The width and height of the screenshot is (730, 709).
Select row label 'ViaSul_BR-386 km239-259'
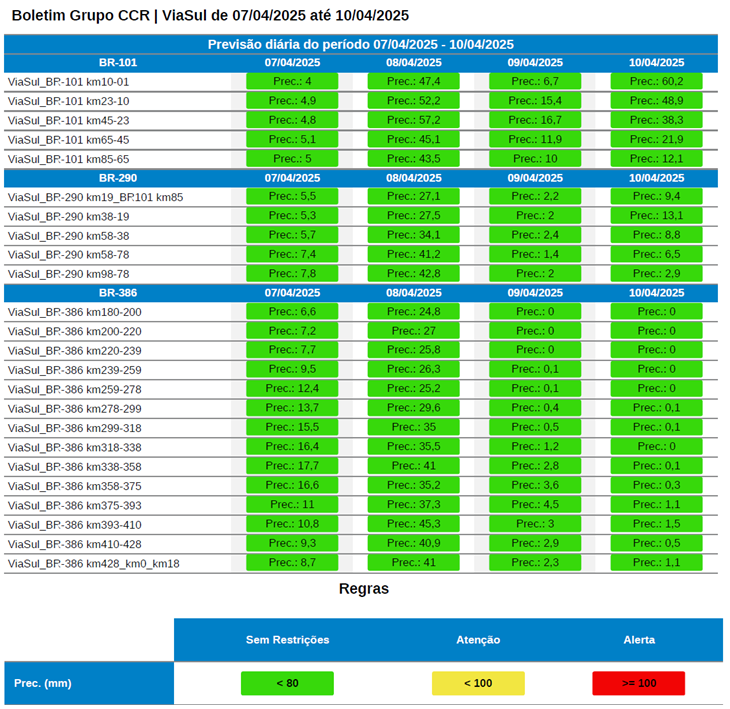point(74,370)
